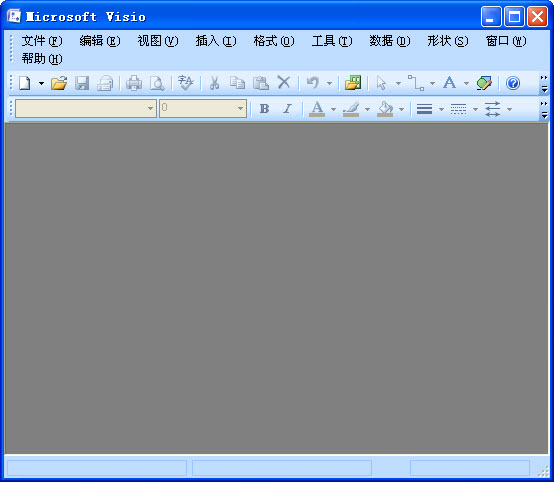554x482 pixels.
Task: Click the Open file folder icon
Action: coord(59,83)
